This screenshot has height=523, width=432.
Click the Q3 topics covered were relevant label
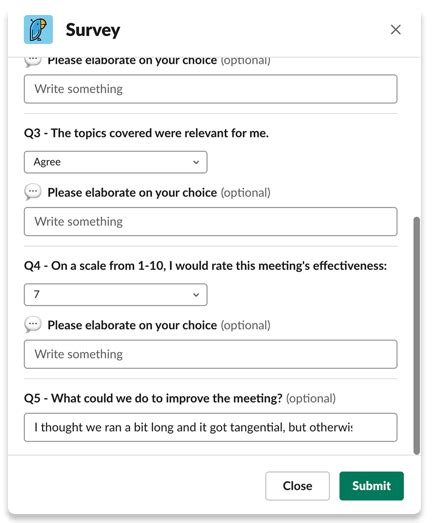[x=146, y=133]
